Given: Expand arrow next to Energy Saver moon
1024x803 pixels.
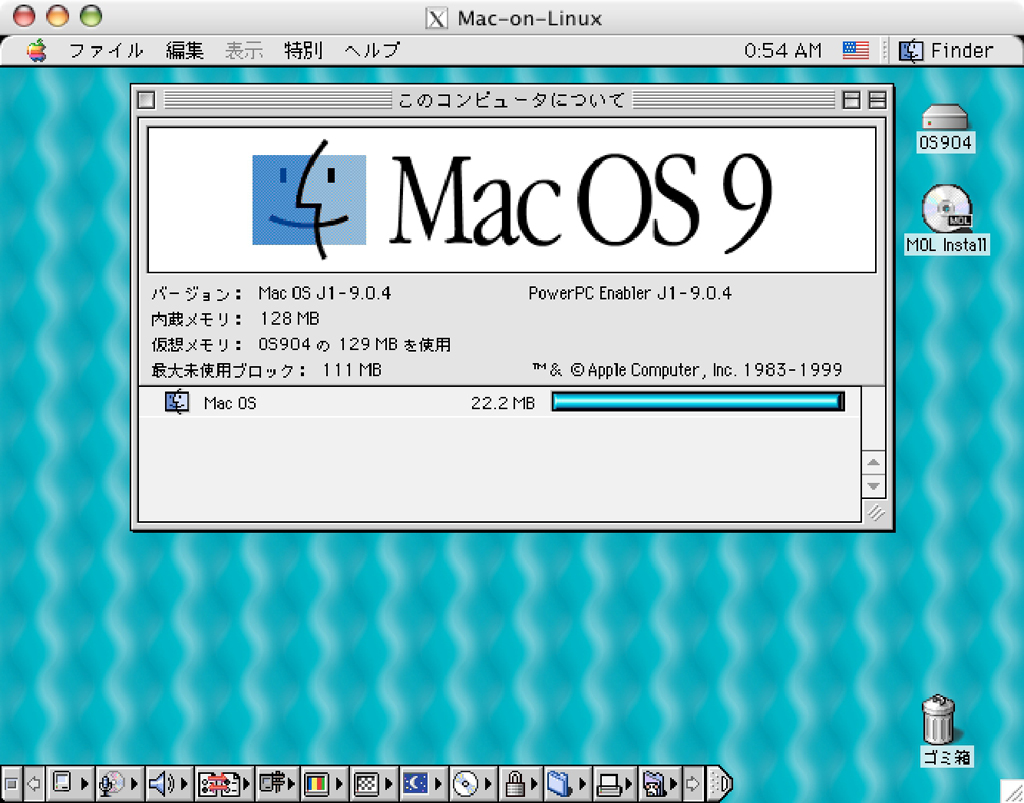Looking at the screenshot, I should tap(438, 783).
